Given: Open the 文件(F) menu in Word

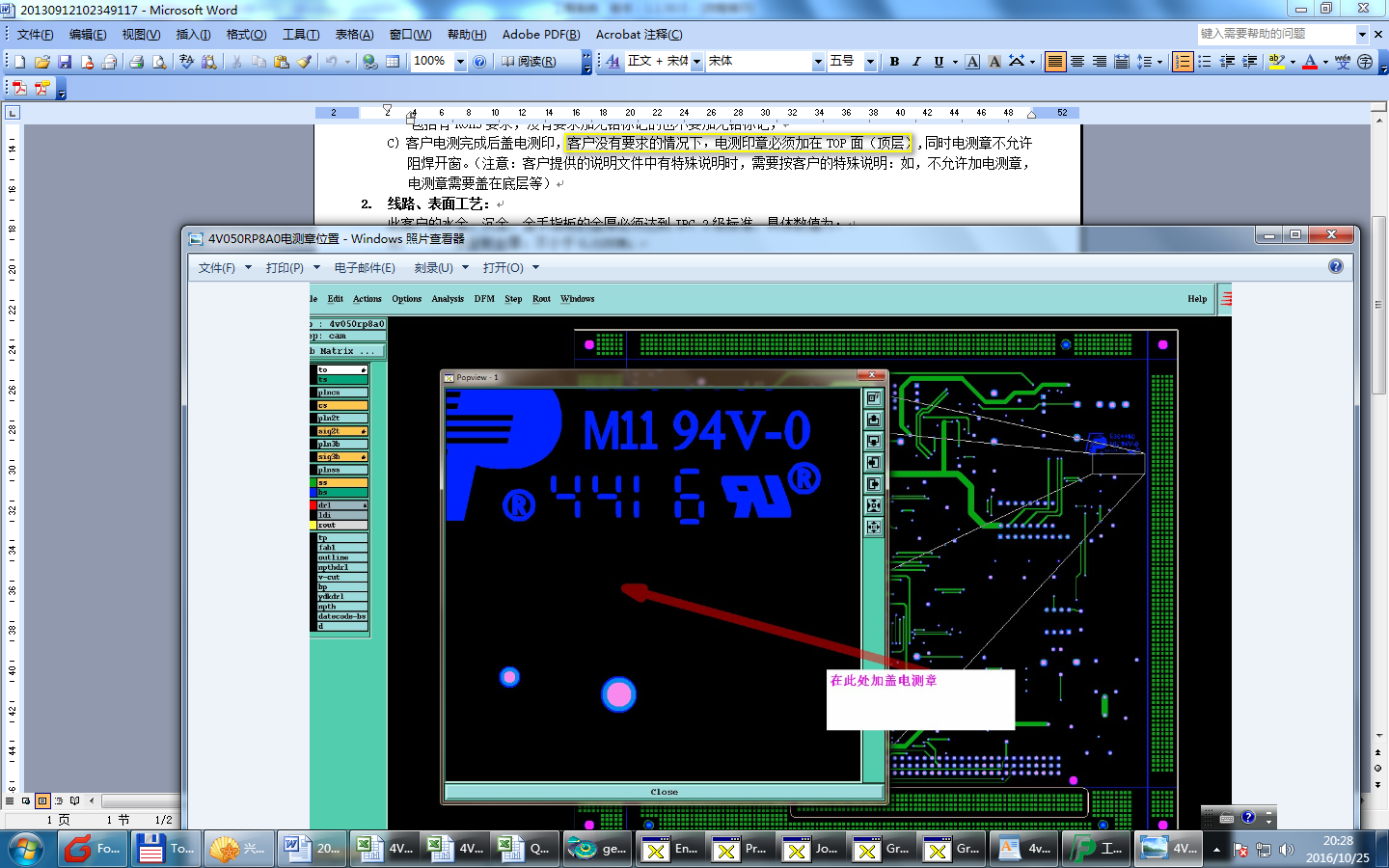Looking at the screenshot, I should (x=35, y=35).
